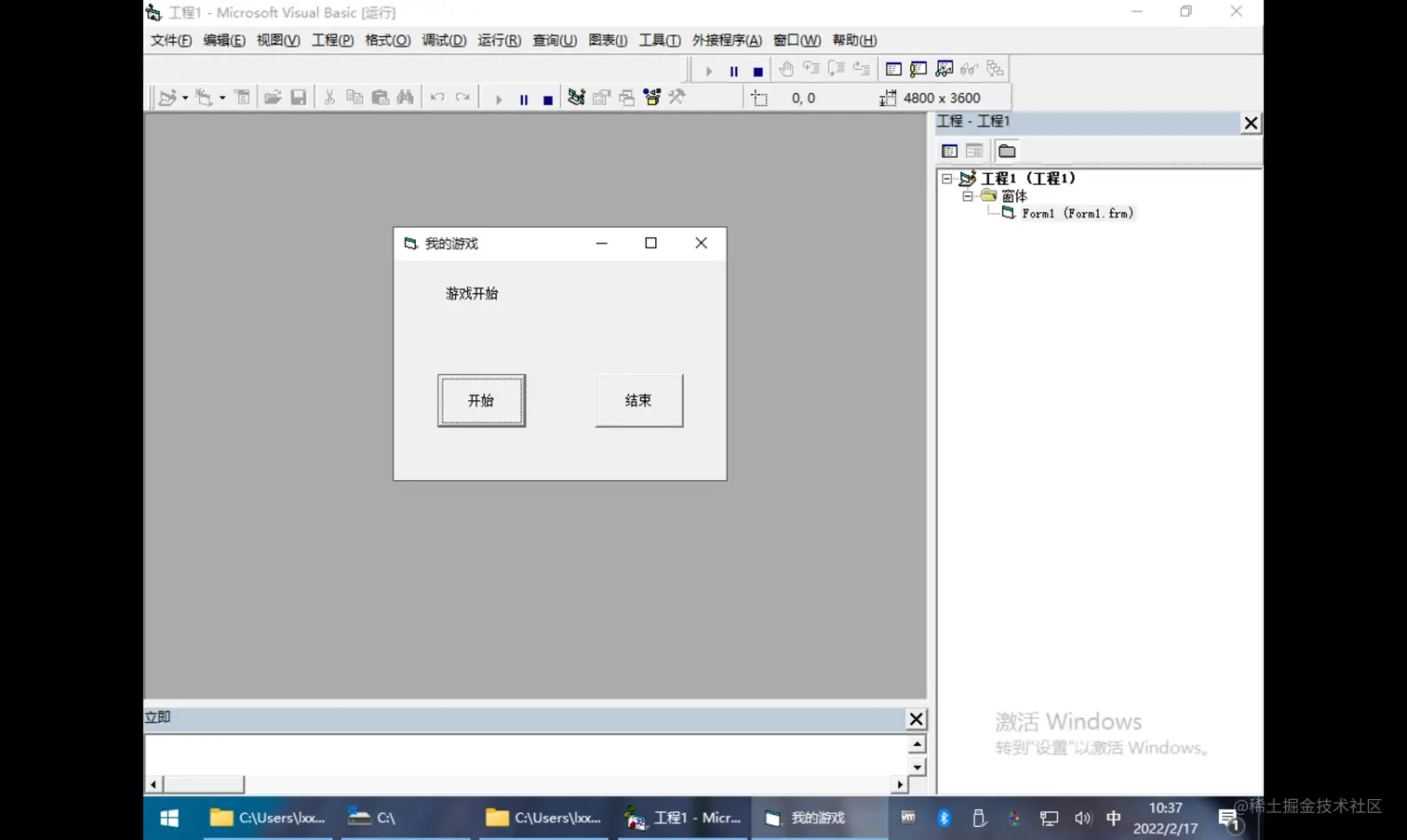Click Start in the Debug toolbar

click(709, 70)
